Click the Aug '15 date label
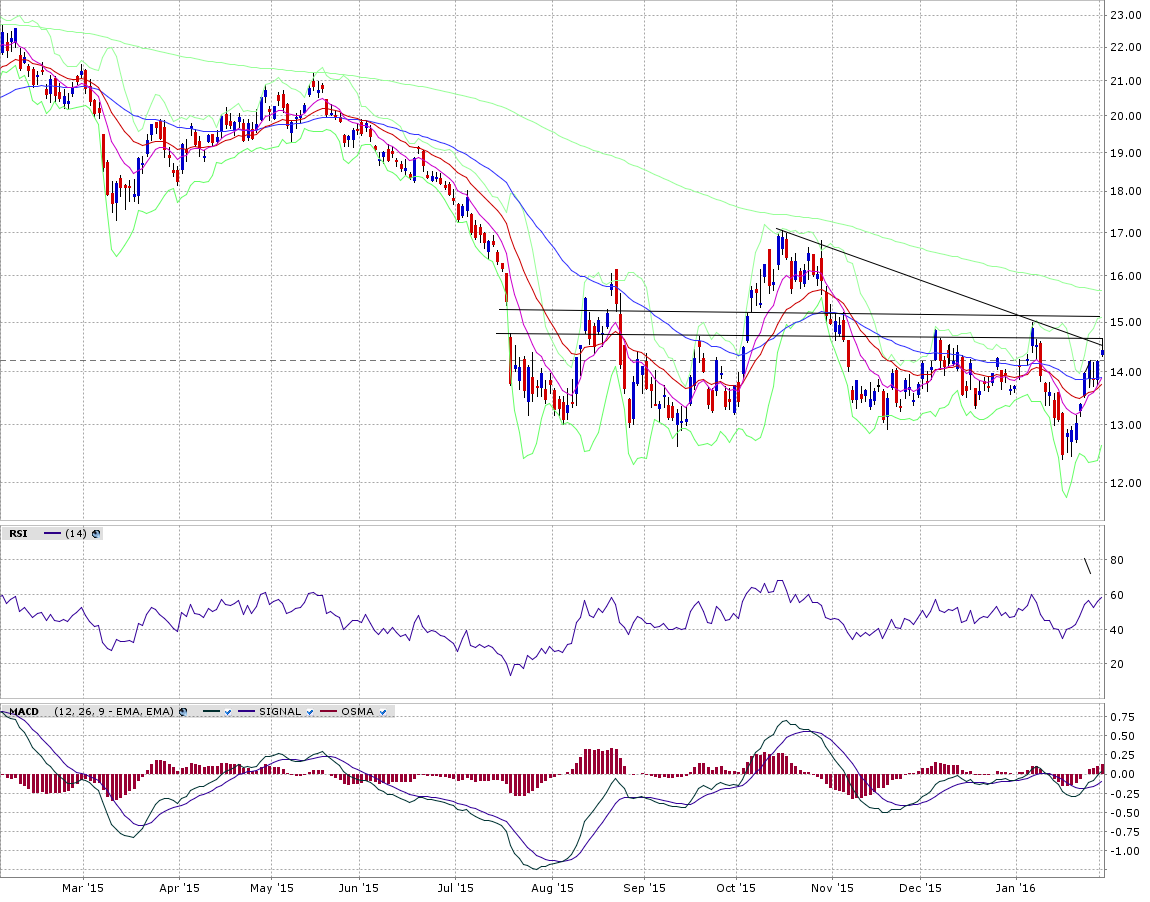 [552, 887]
